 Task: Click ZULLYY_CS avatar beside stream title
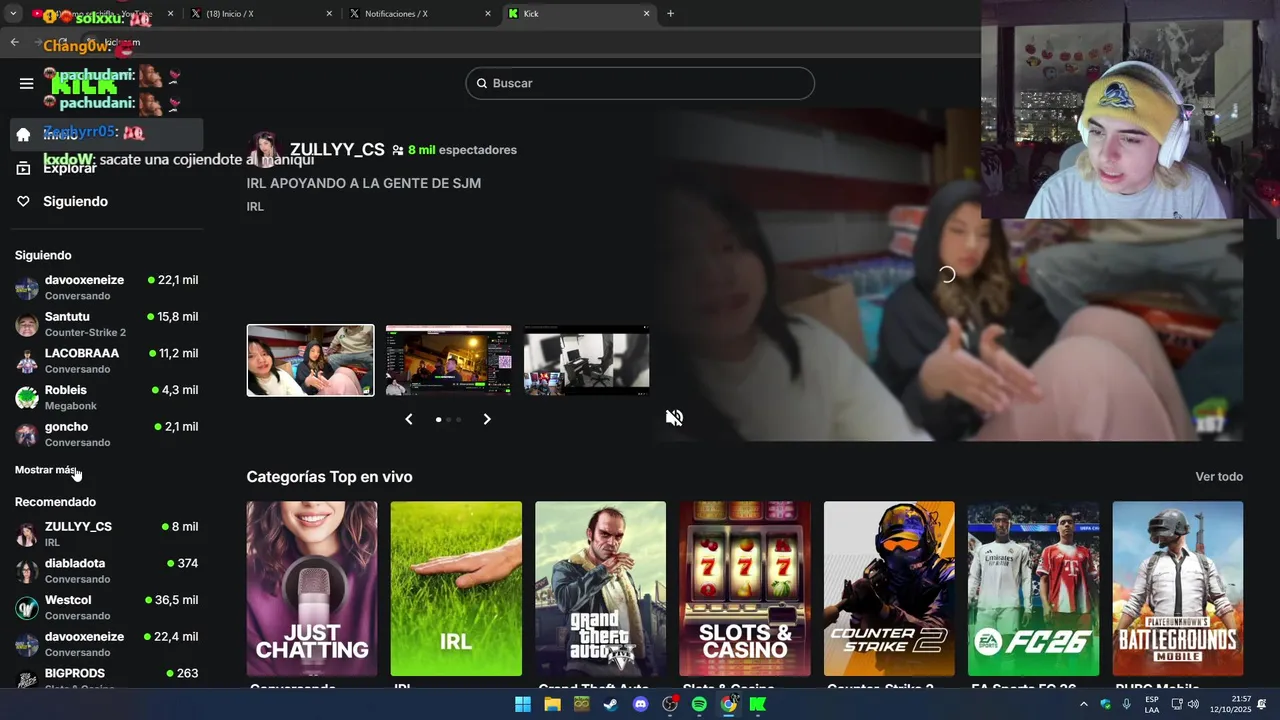click(264, 150)
